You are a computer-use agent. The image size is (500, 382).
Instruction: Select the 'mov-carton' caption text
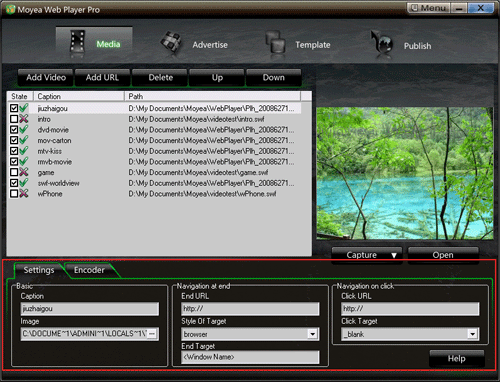point(54,140)
